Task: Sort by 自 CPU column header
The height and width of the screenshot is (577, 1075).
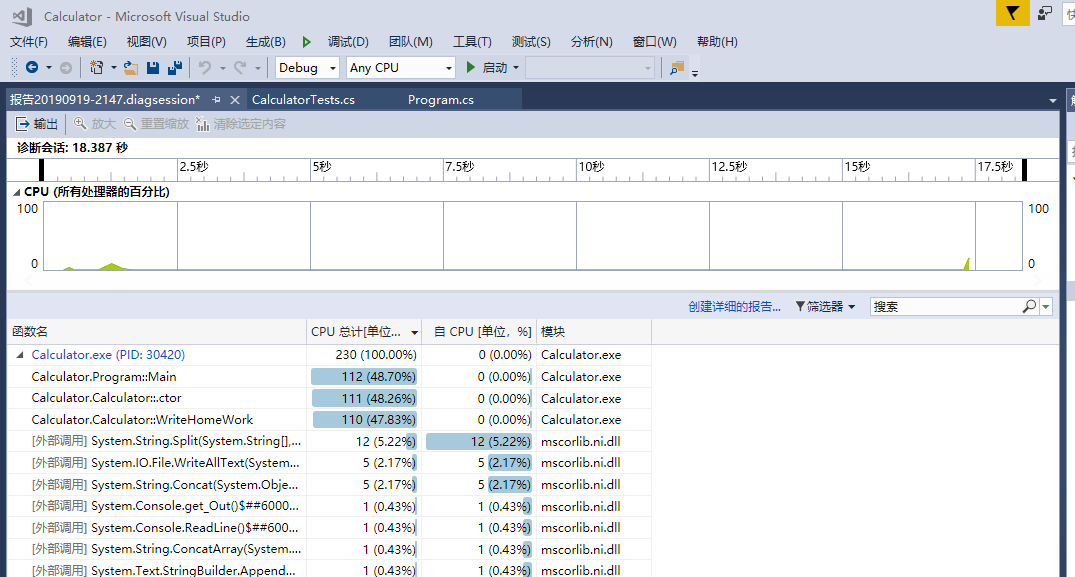Action: click(x=479, y=332)
